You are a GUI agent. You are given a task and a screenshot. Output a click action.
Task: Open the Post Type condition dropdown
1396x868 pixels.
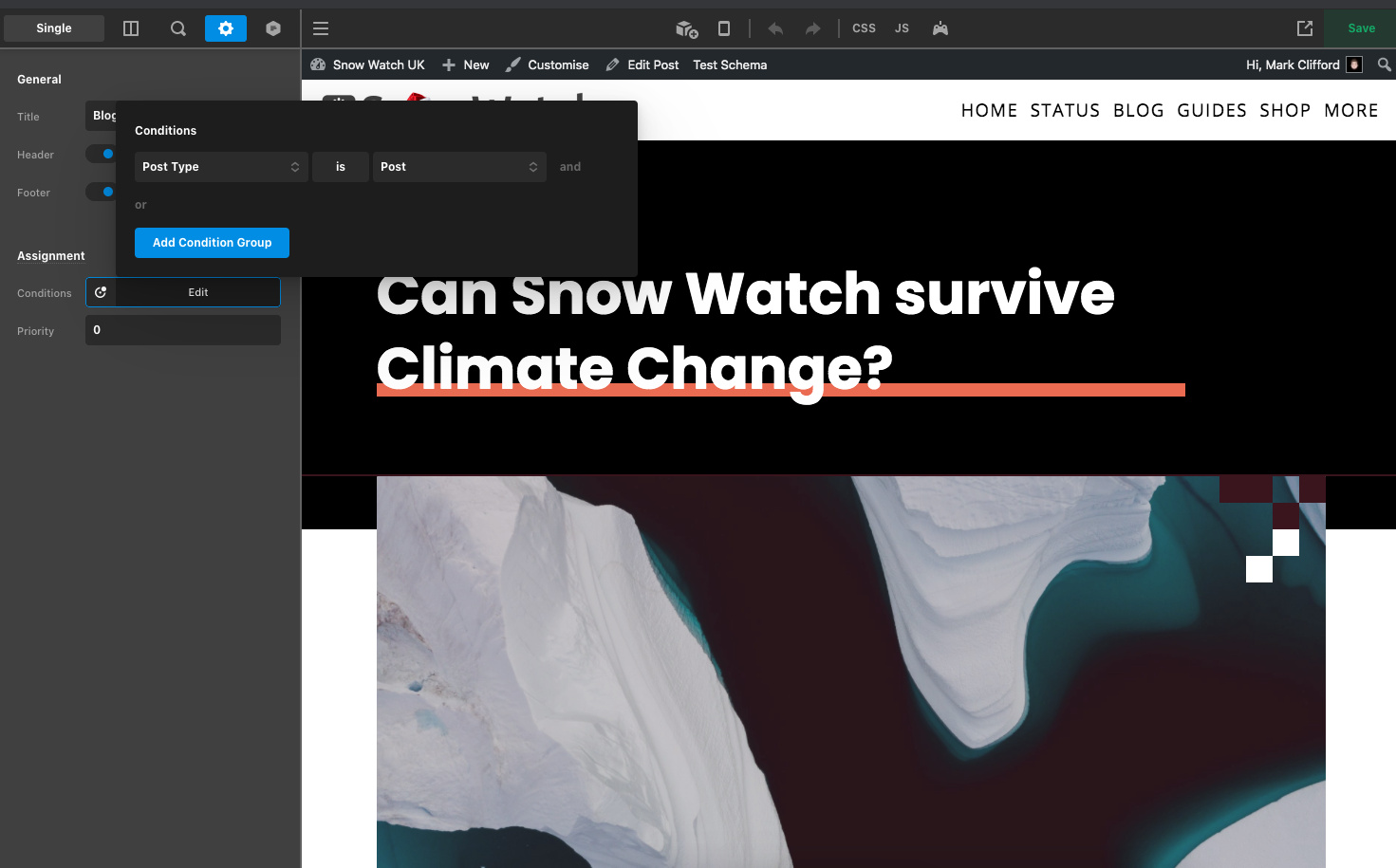tap(221, 167)
